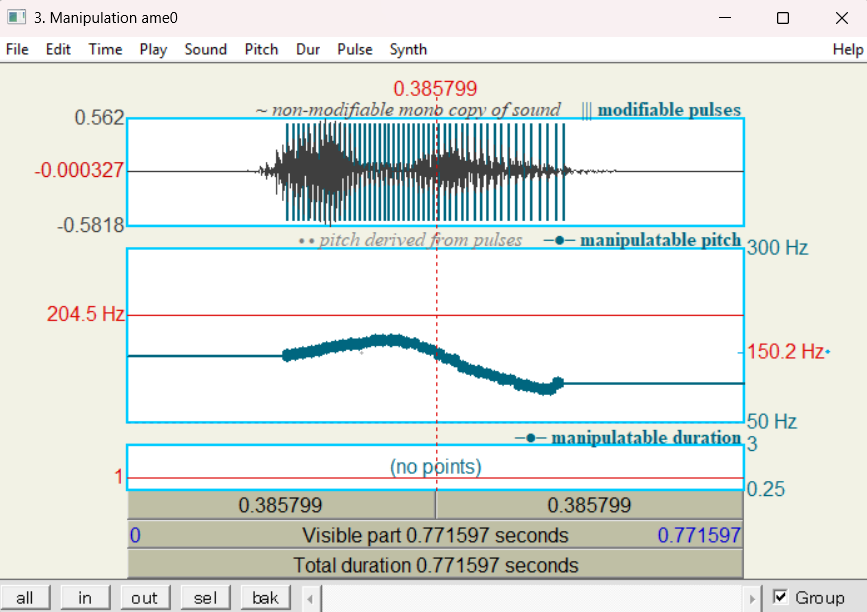
Task: Click the right scroll arrow
Action: click(752, 599)
